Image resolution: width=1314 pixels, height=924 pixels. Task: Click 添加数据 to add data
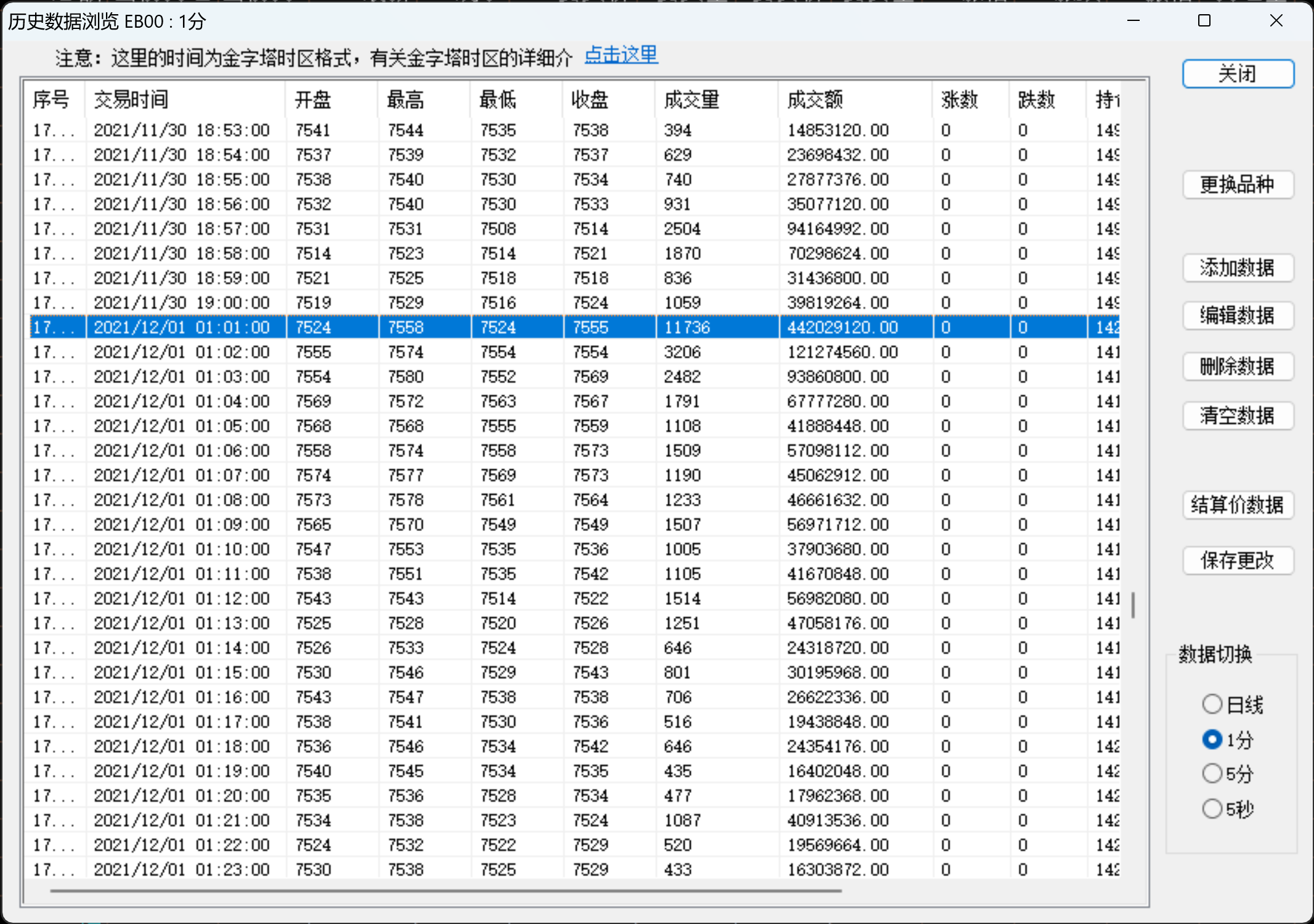tap(1238, 268)
